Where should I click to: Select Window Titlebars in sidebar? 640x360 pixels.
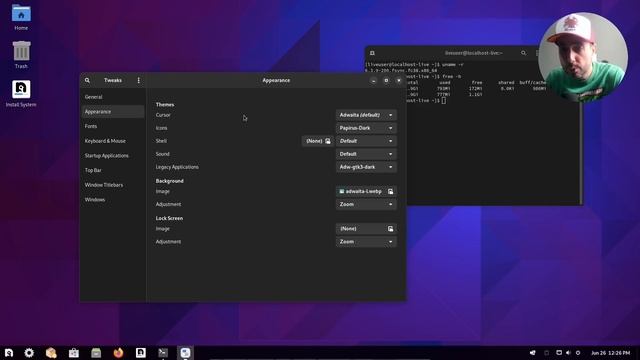click(x=113, y=185)
